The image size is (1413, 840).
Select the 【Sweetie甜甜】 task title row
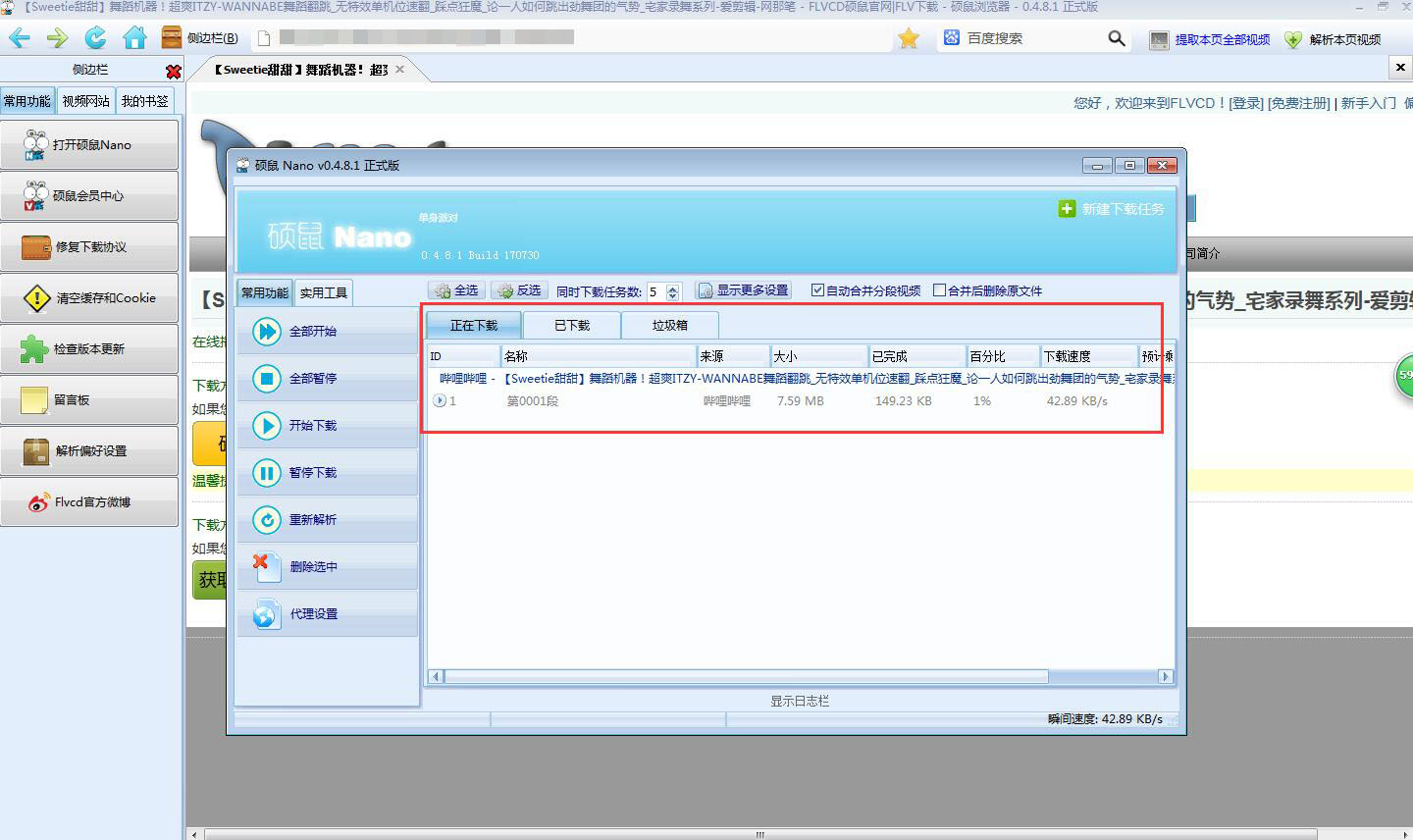coord(801,379)
